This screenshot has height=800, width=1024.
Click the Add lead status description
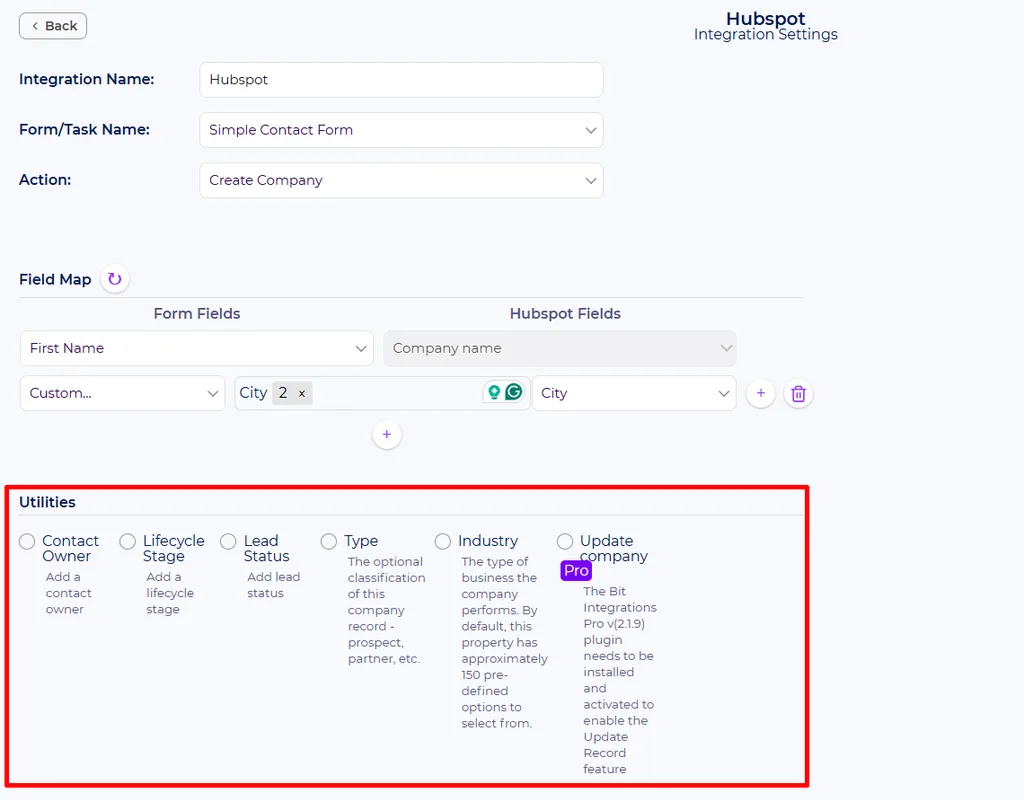tap(273, 585)
